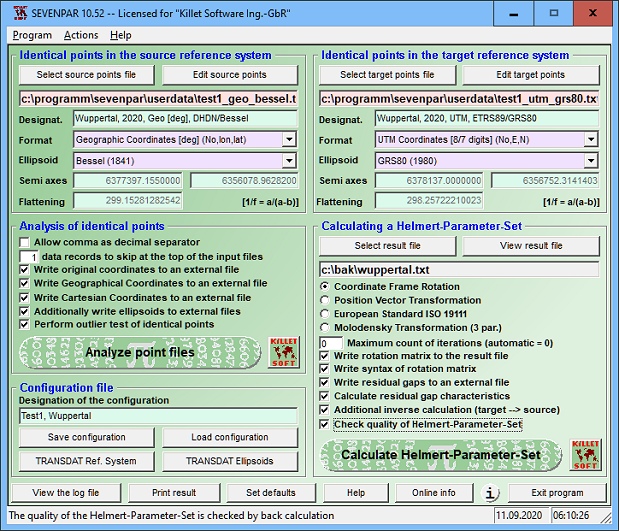The width and height of the screenshot is (619, 531).
Task: Click the status bar date 11.09.2020
Action: 521,516
